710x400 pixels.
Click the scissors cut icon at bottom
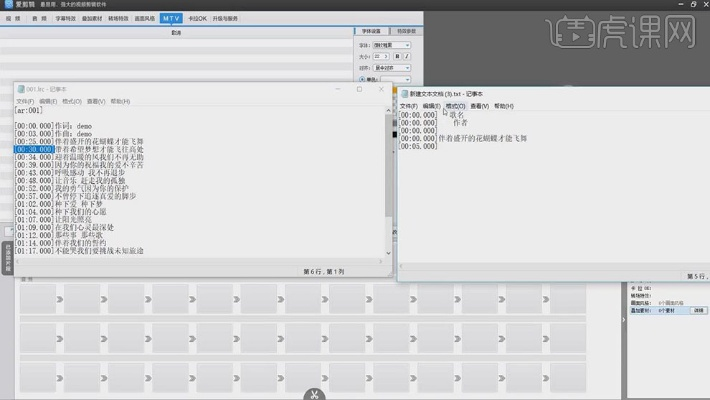(x=314, y=393)
